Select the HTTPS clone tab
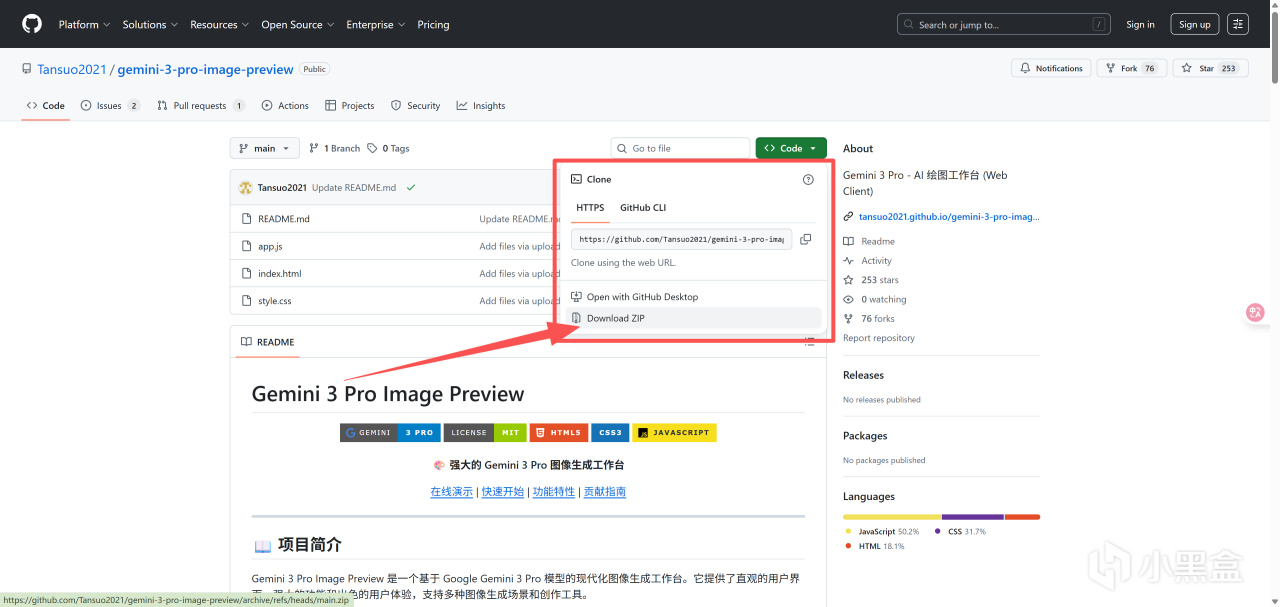The image size is (1280, 607). (590, 208)
